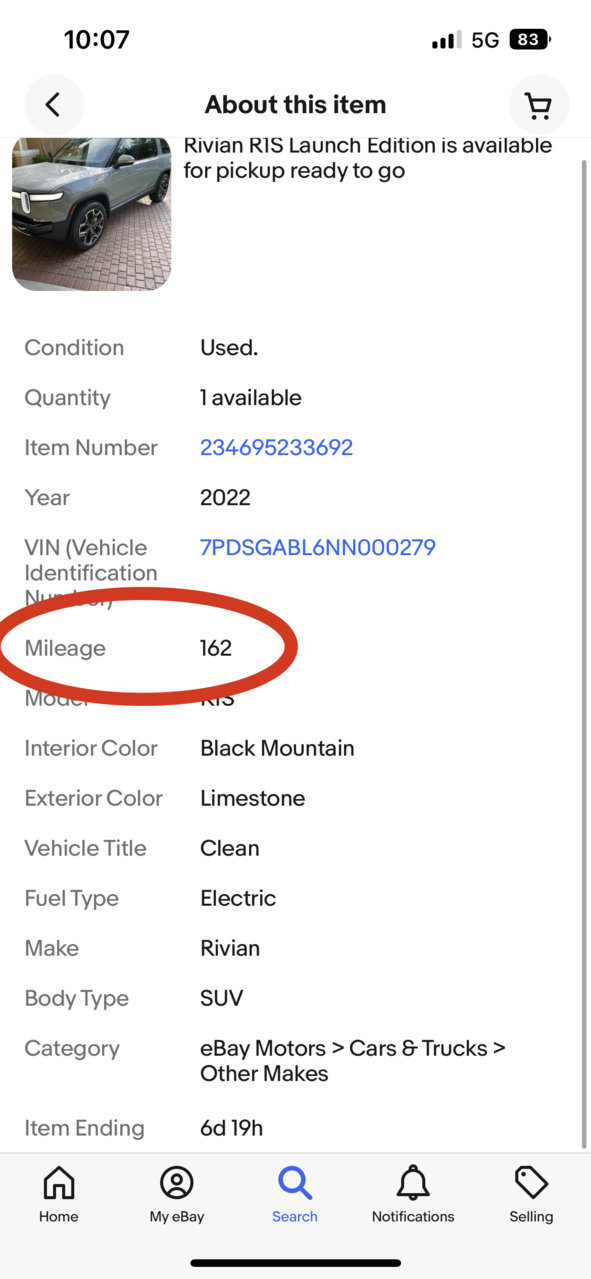Open the Rivian vehicle thumbnail image

92,213
